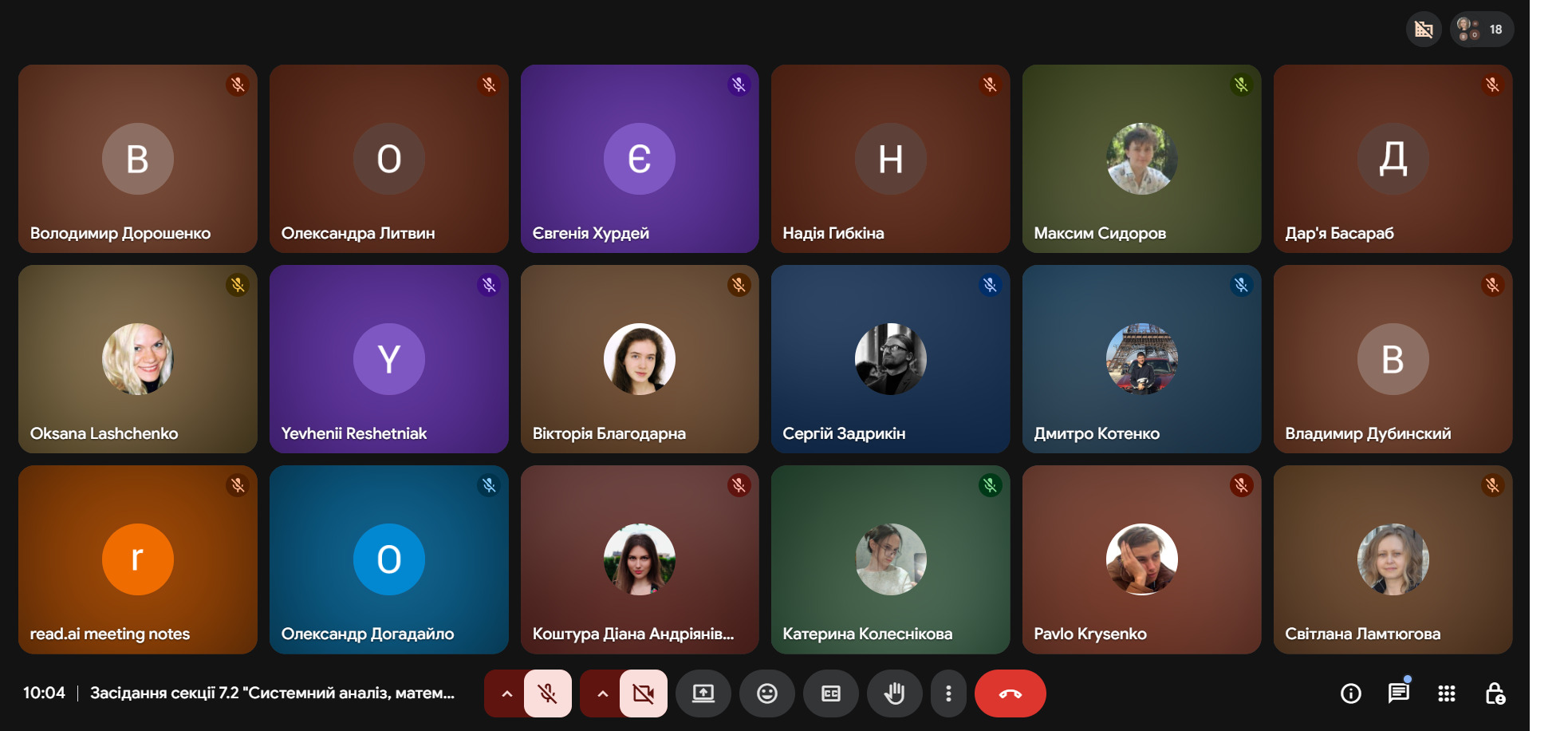
Task: Click the crossed-out presentation icon at top
Action: point(1424,30)
